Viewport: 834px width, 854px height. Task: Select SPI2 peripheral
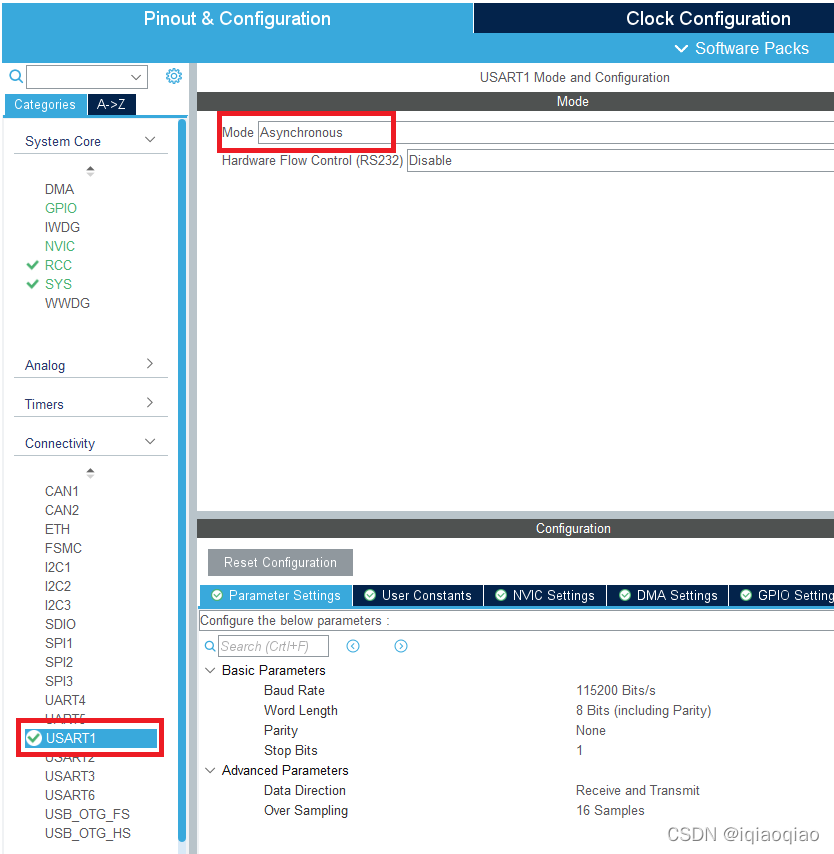click(x=59, y=662)
